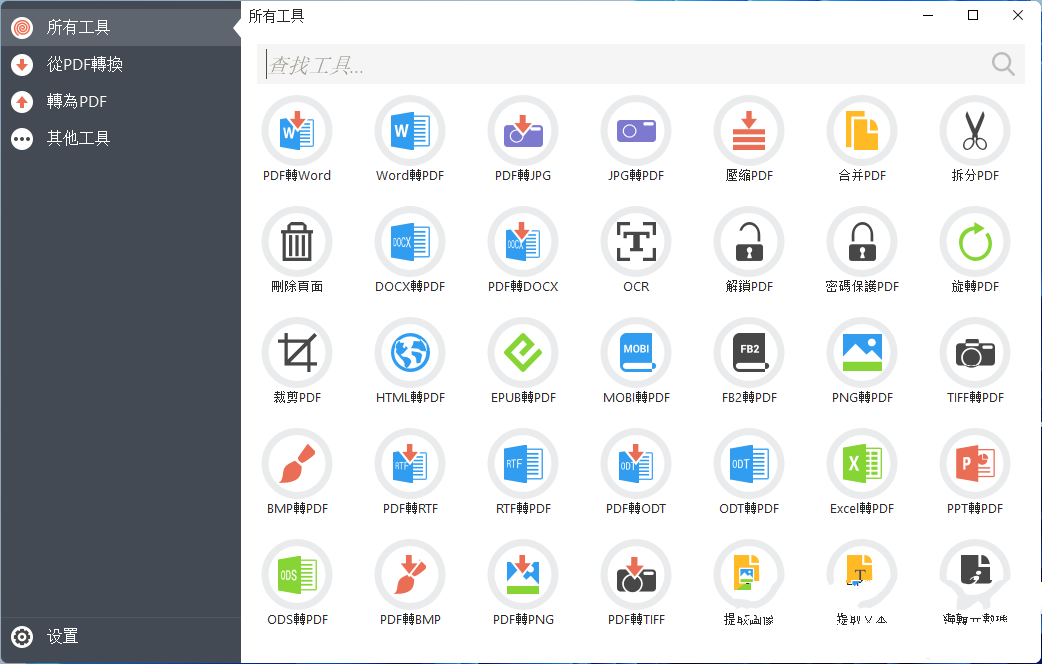Open the BMP轉PDF brush tool
This screenshot has height=664, width=1042.
296,463
